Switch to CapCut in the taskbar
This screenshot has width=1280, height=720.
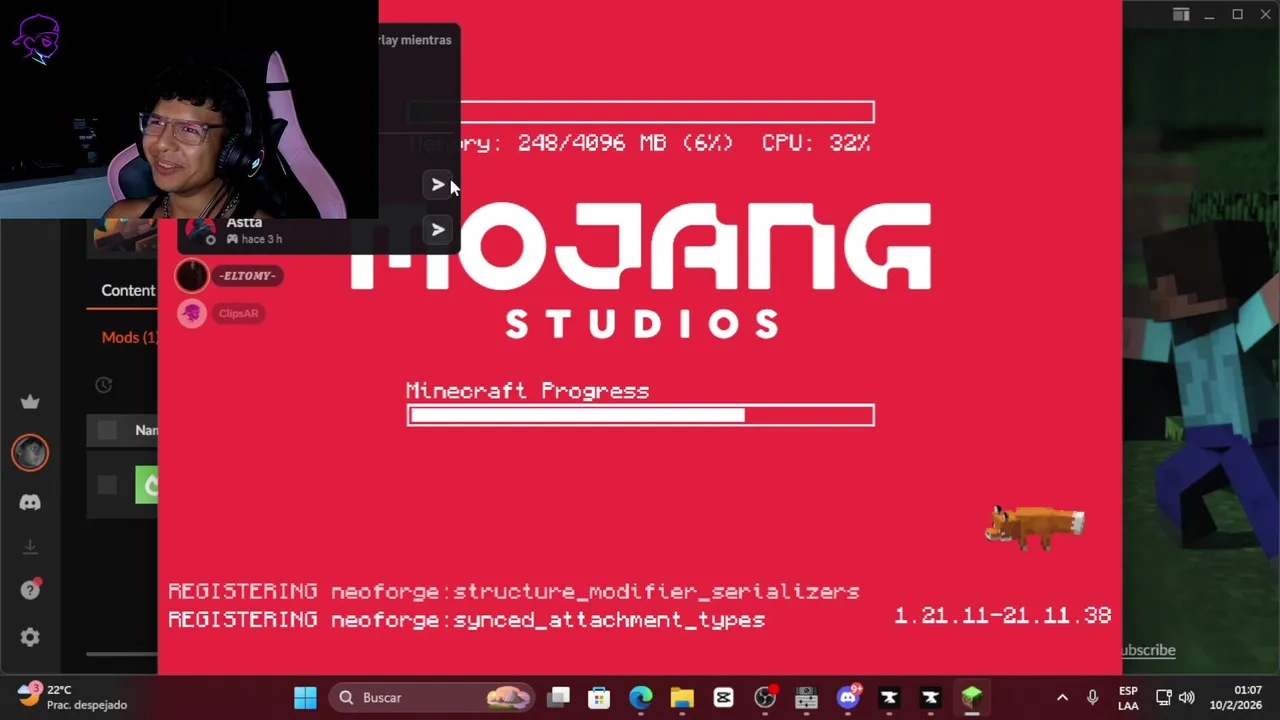[x=723, y=697]
